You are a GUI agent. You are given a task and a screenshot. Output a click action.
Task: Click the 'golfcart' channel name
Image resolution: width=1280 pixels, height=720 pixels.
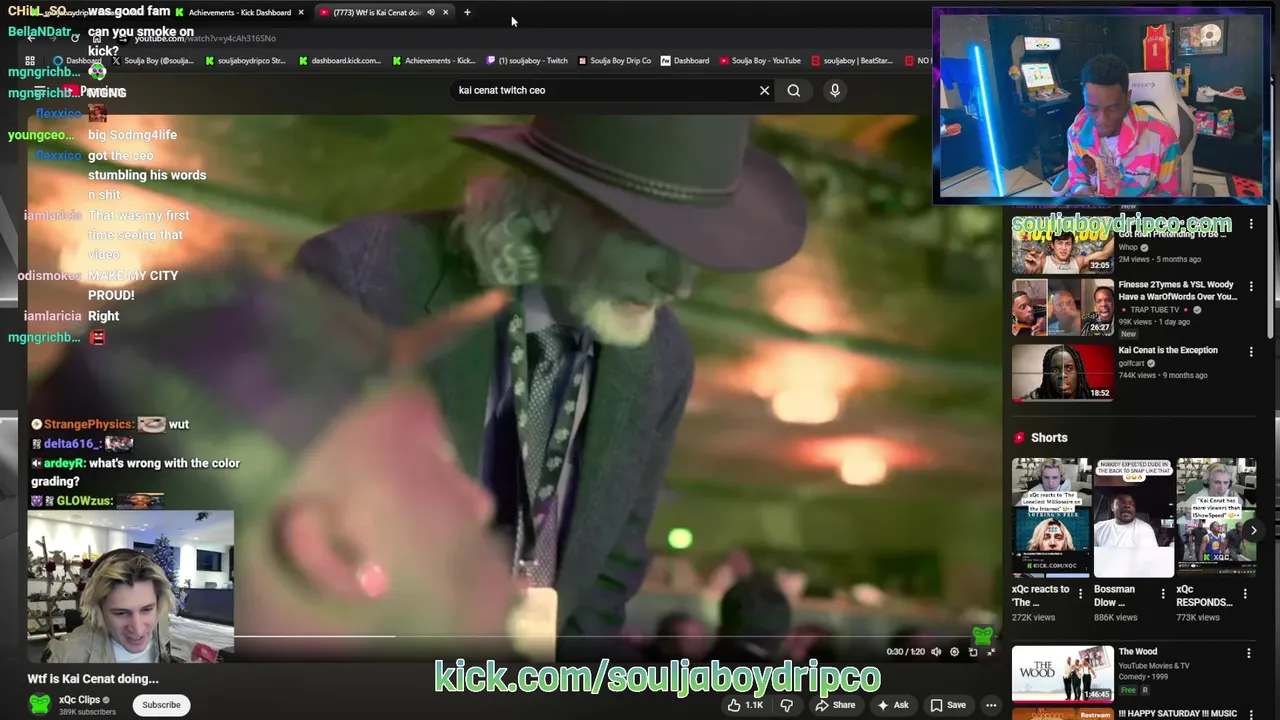pyautogui.click(x=1132, y=363)
